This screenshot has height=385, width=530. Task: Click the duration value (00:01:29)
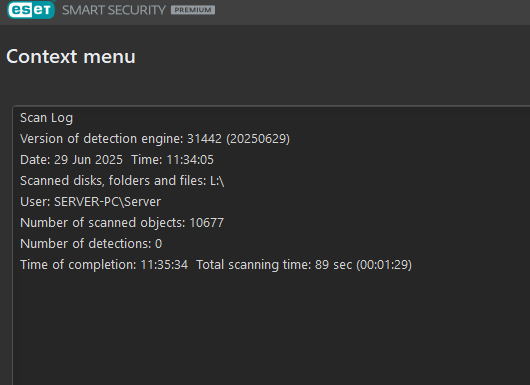coord(384,265)
